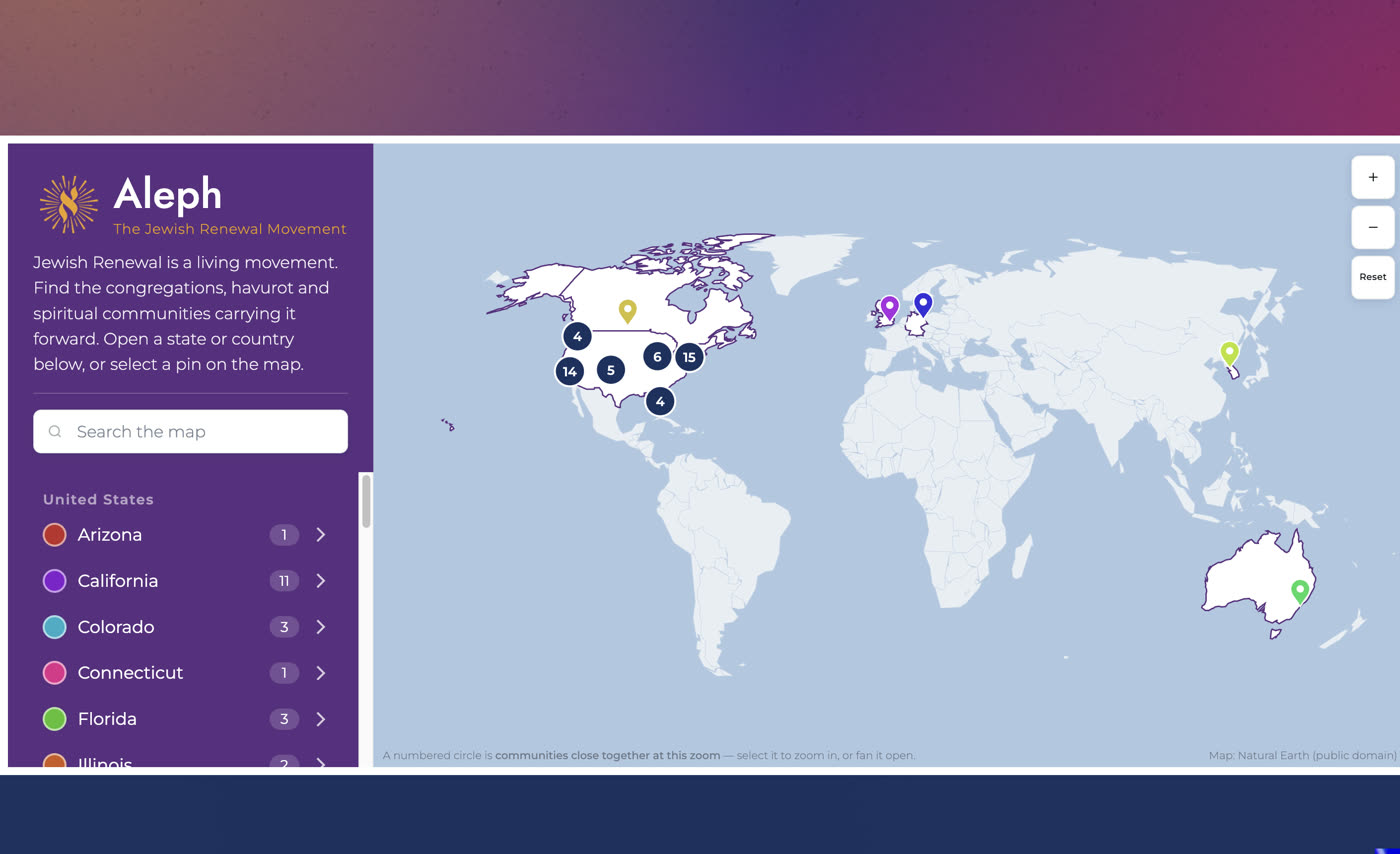This screenshot has height=854, width=1400.
Task: Click the sidebar list scrollbar thumb
Action: click(x=367, y=501)
